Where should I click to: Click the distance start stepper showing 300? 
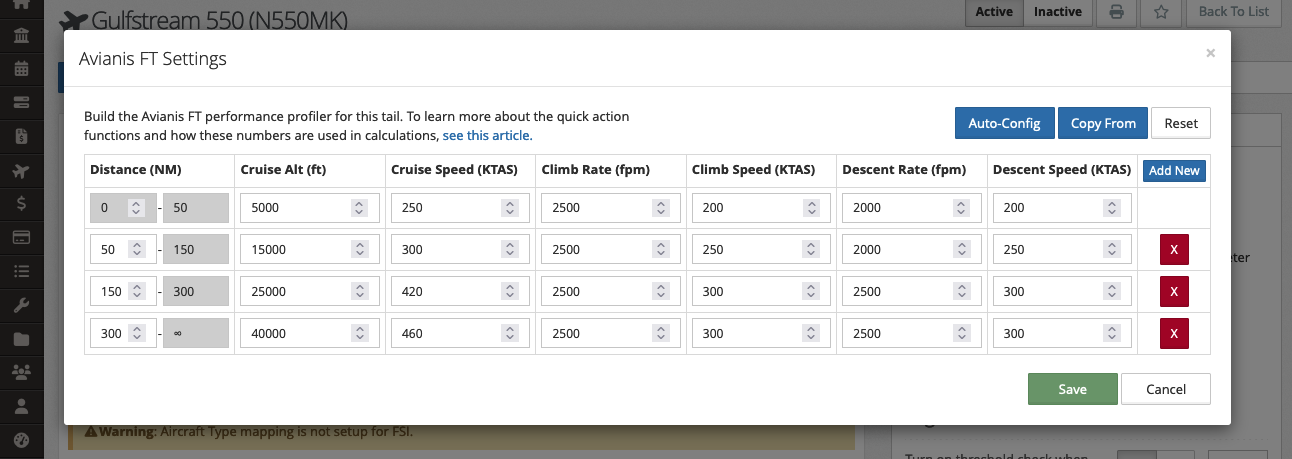pyautogui.click(x=137, y=334)
